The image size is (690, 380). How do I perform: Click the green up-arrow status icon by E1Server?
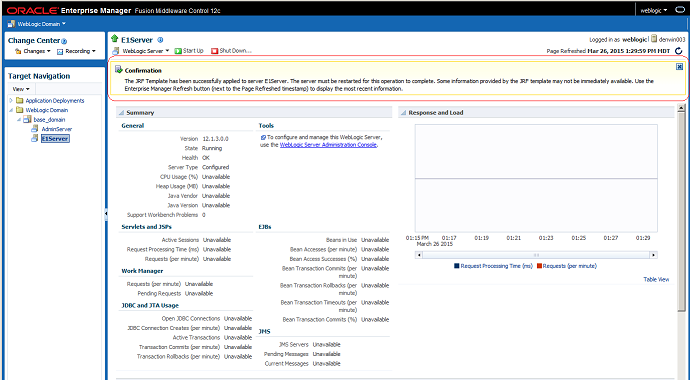click(115, 39)
